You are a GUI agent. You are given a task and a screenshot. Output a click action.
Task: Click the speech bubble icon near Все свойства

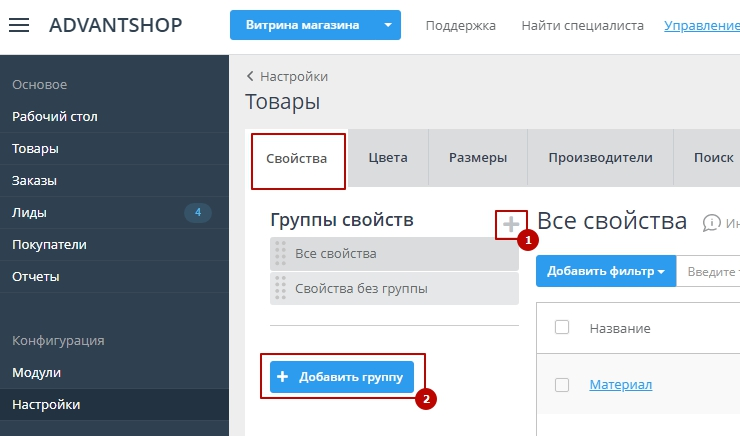click(x=712, y=223)
